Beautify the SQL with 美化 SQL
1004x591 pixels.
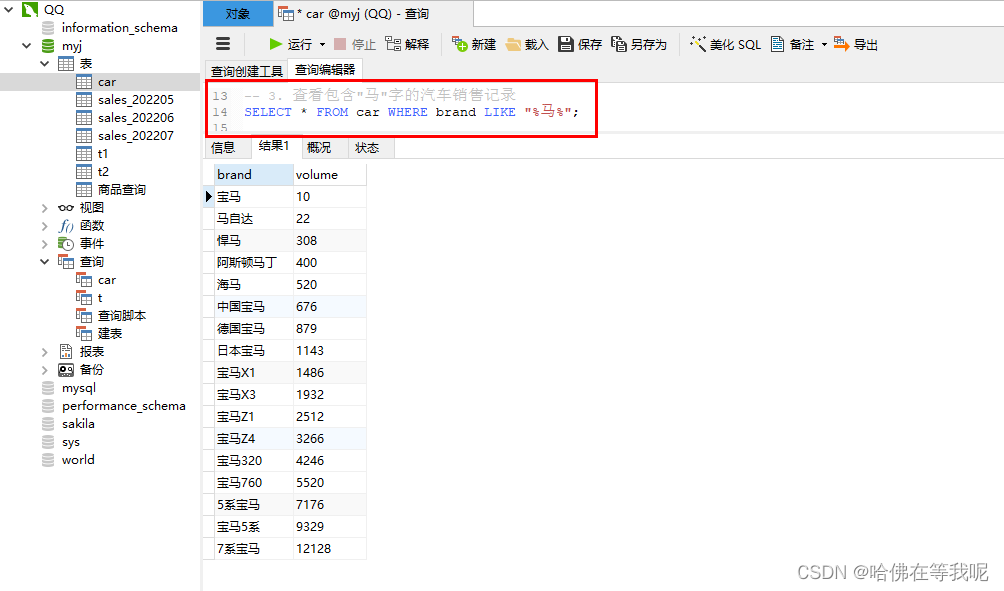[725, 44]
